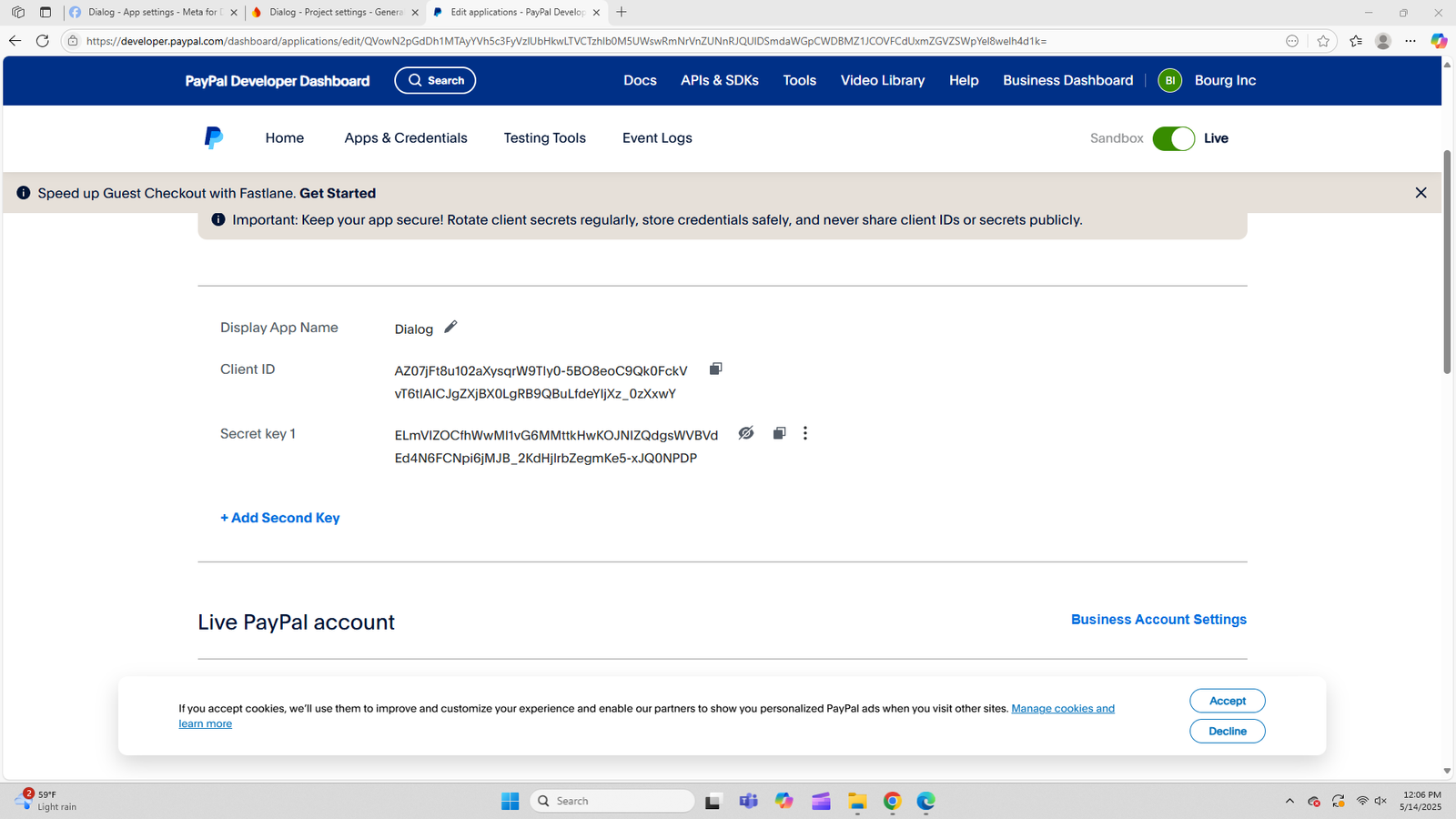Open Docs in top navigation
The height and width of the screenshot is (819, 1456).
click(x=640, y=80)
